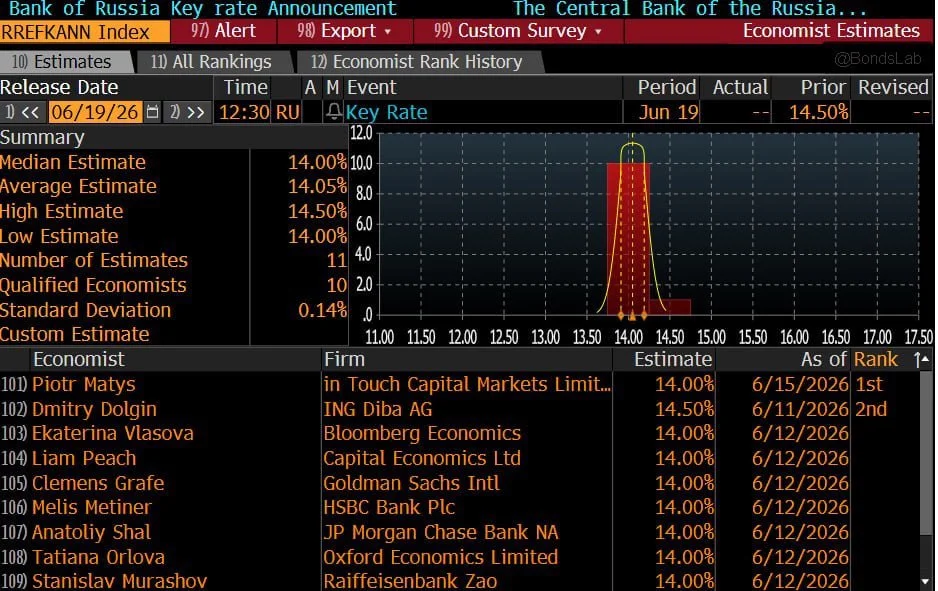Select the Dmitry Dolgin estimate row
This screenshot has height=591, width=938.
pyautogui.click(x=461, y=409)
